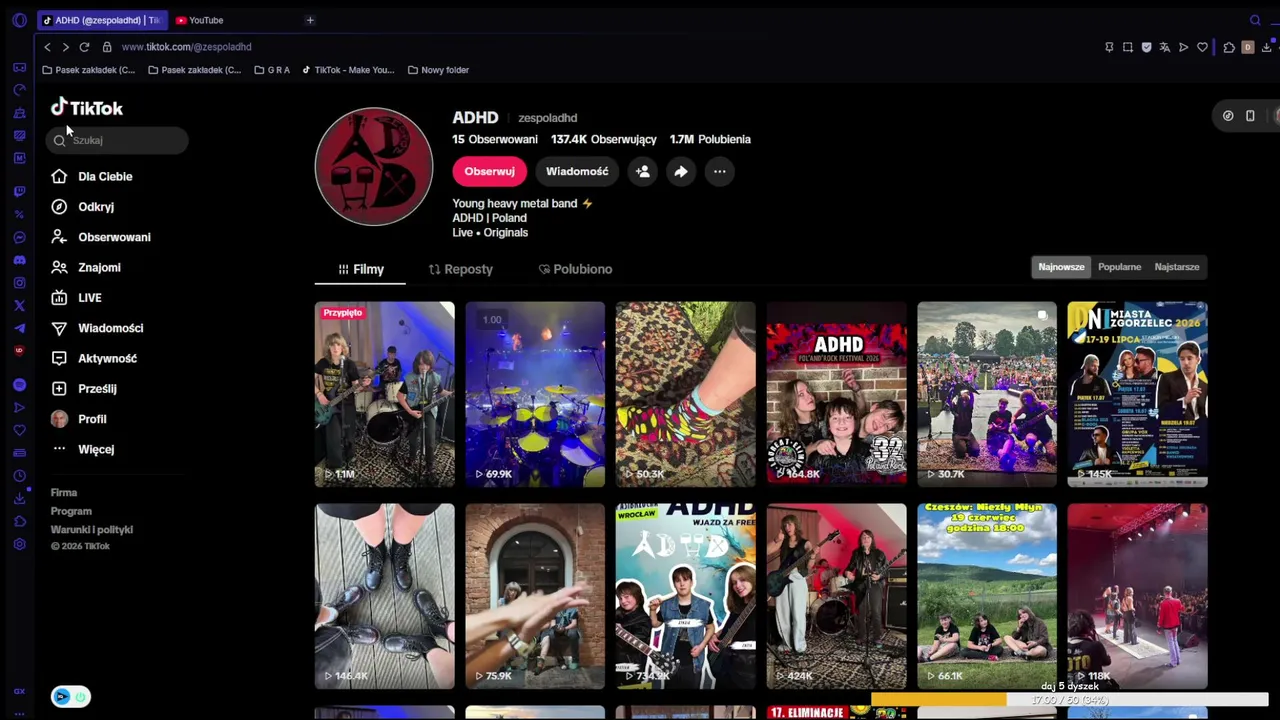Open browser settings gear in sidebar

click(19, 544)
